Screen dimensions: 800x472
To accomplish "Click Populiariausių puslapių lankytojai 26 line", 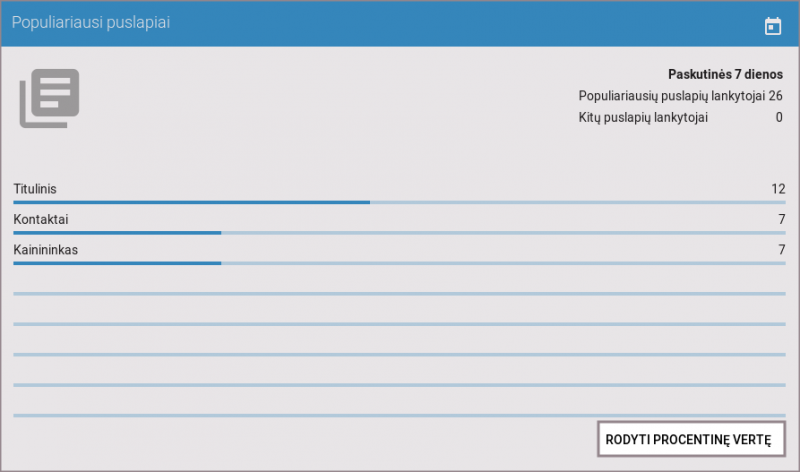I will click(x=680, y=96).
